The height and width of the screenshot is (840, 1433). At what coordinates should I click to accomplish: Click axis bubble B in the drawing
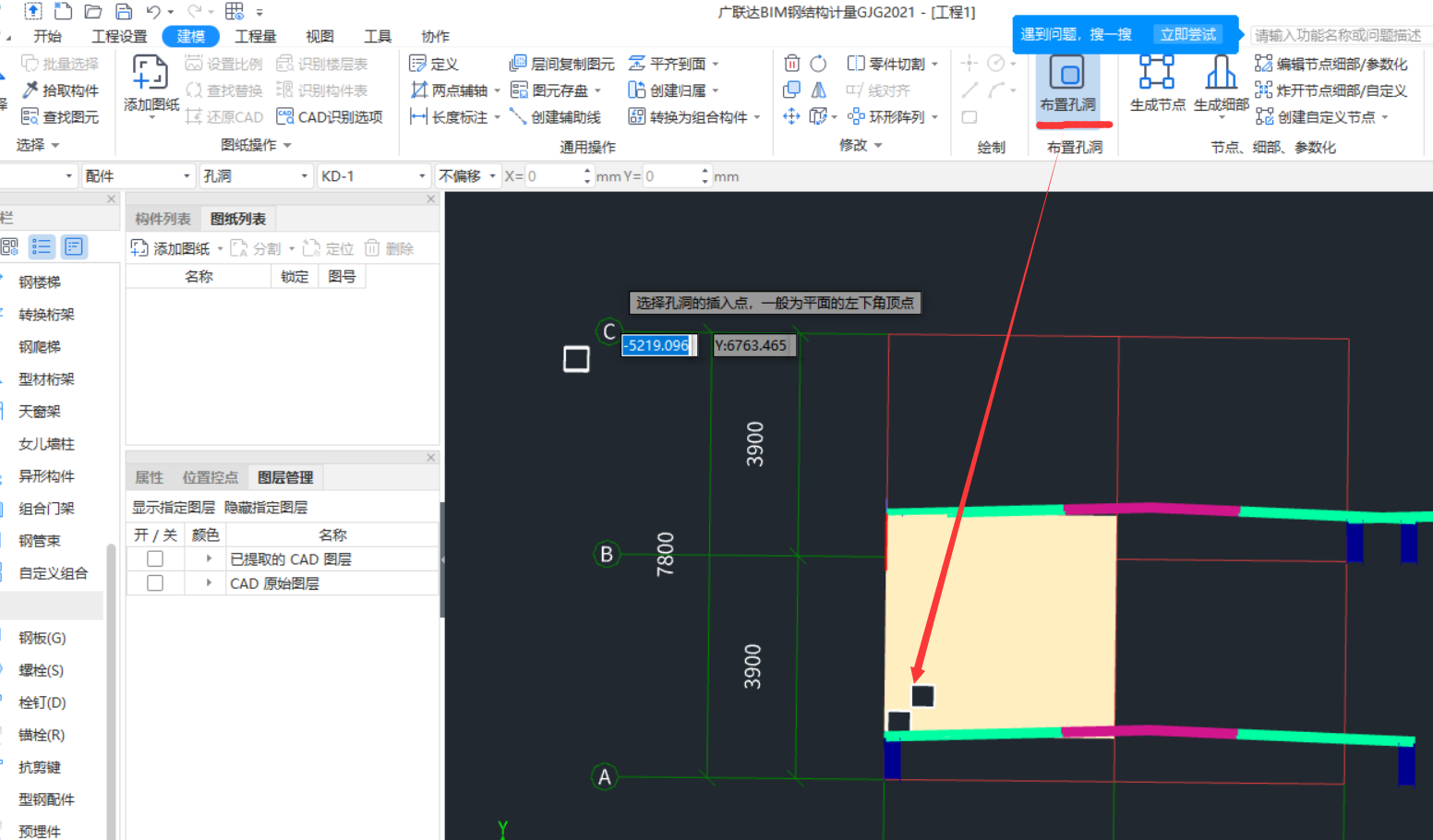tap(607, 554)
